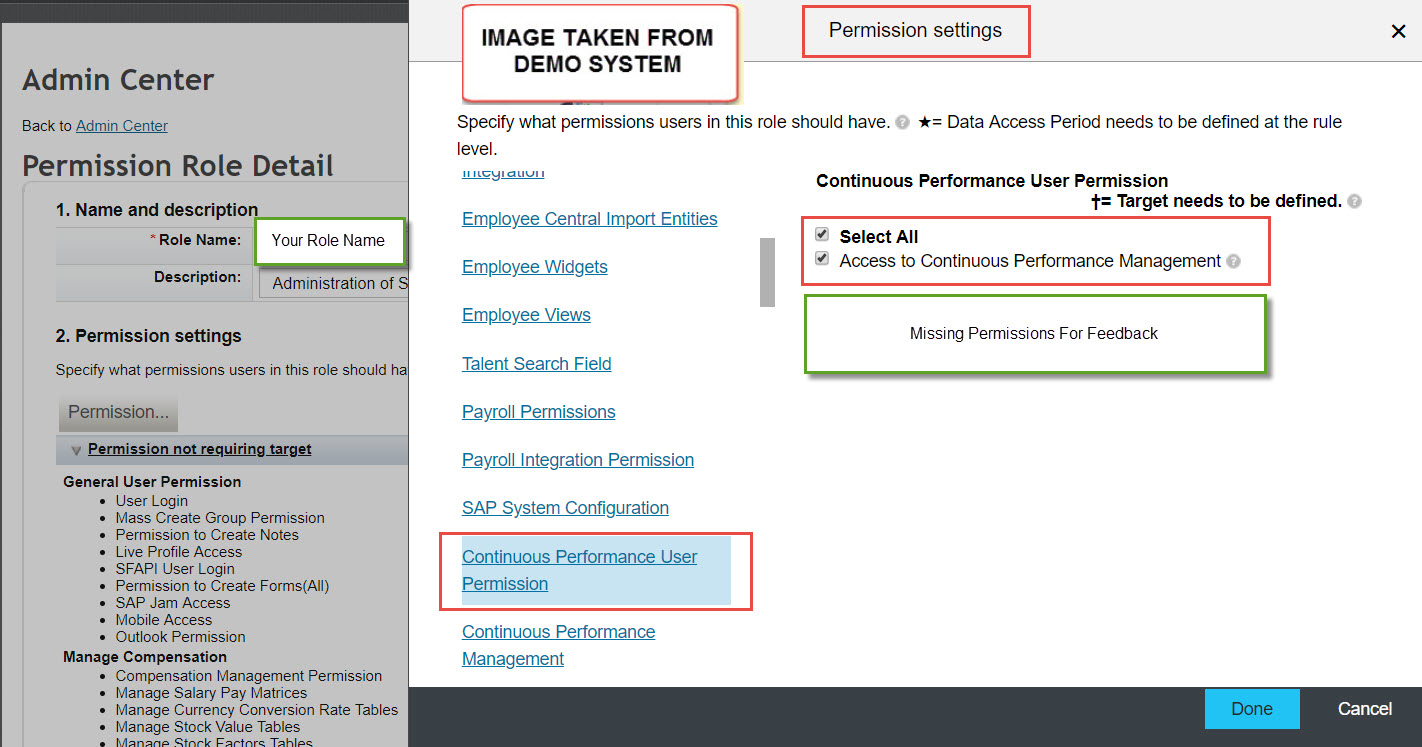Click Permission to Create Notes entry
This screenshot has height=747, width=1422.
207,535
